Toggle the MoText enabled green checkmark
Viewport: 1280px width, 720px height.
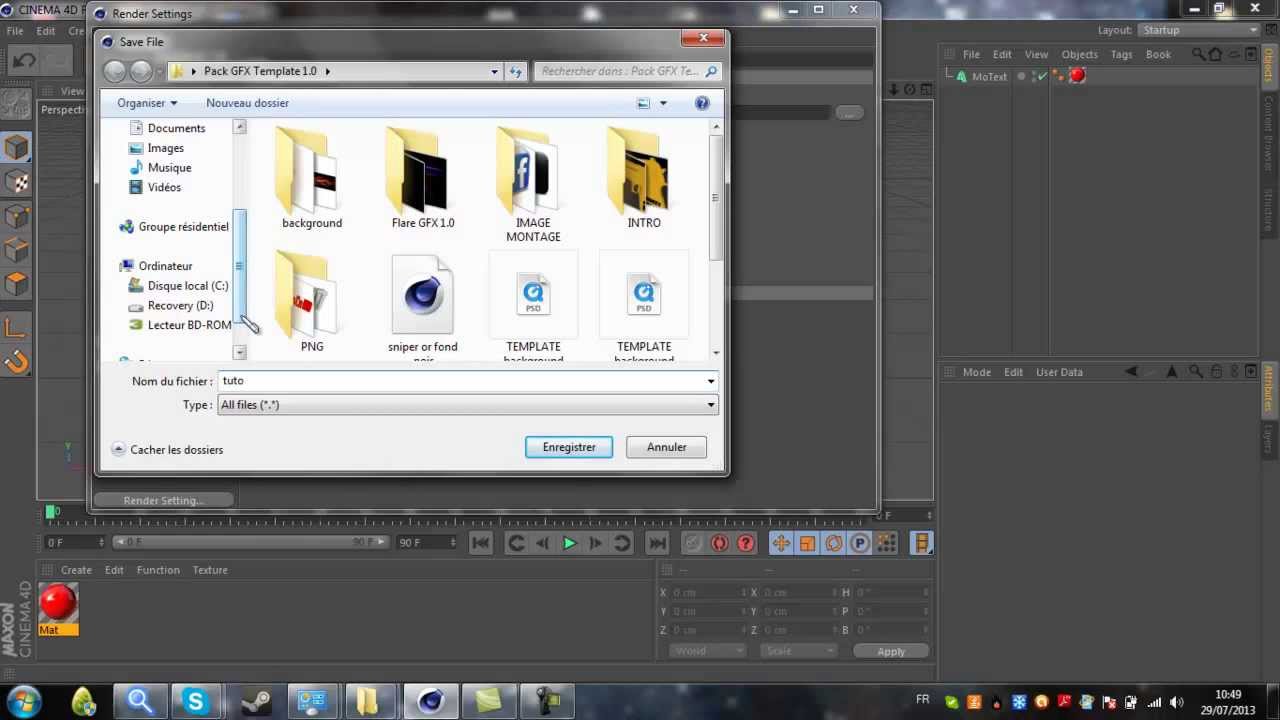click(x=1041, y=76)
